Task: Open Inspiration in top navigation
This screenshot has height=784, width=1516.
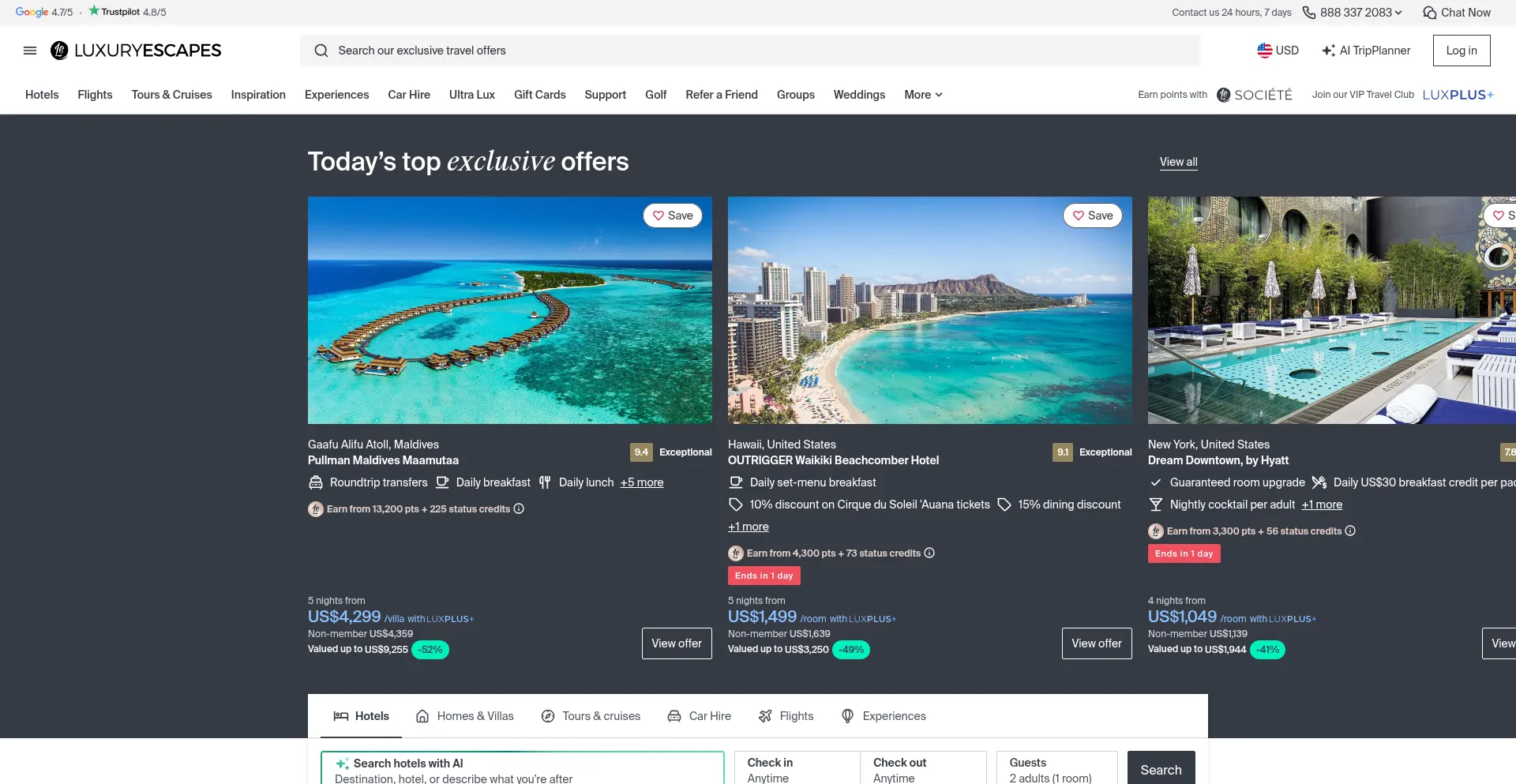Action: (258, 95)
